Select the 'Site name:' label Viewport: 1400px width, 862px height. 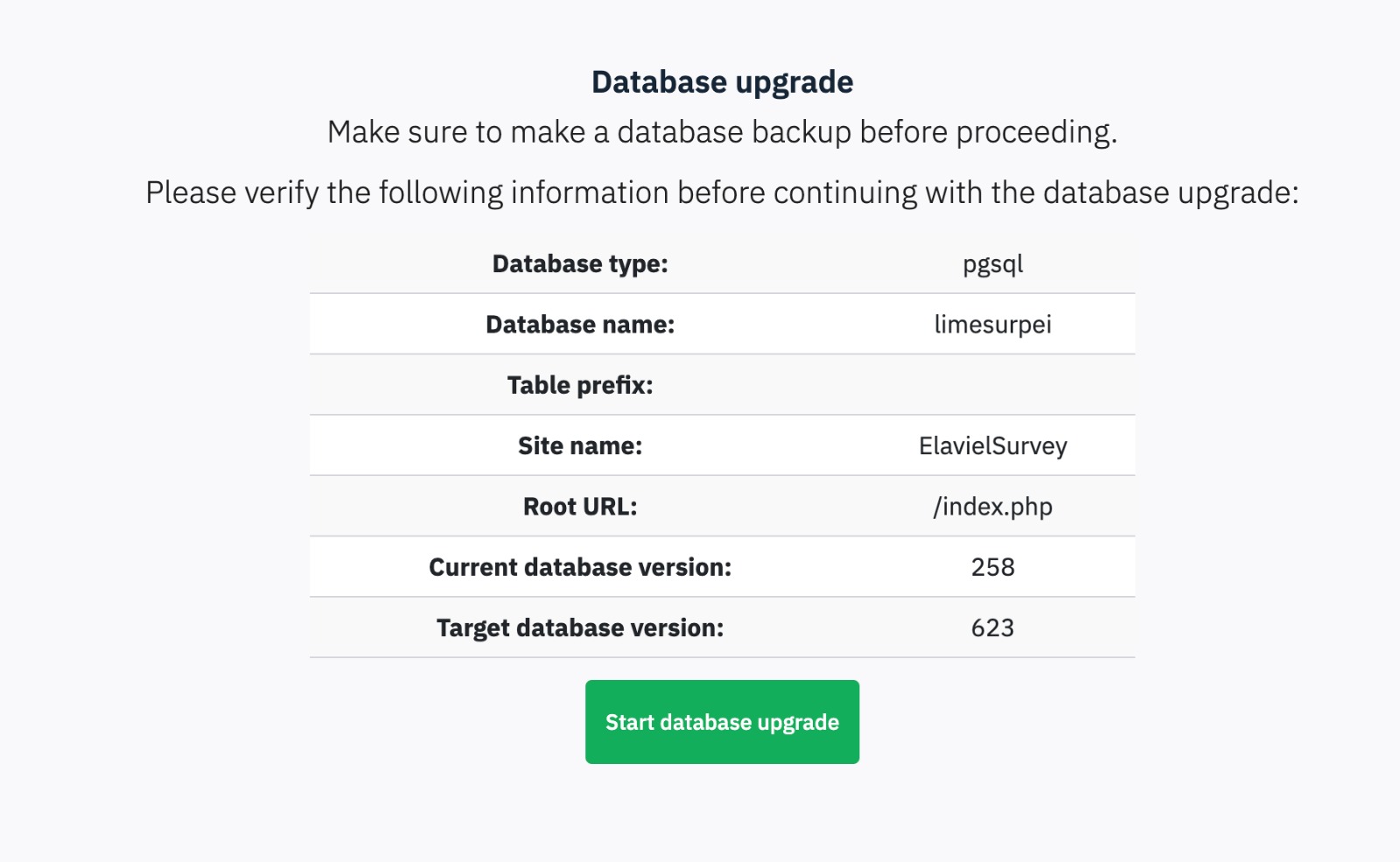click(580, 446)
